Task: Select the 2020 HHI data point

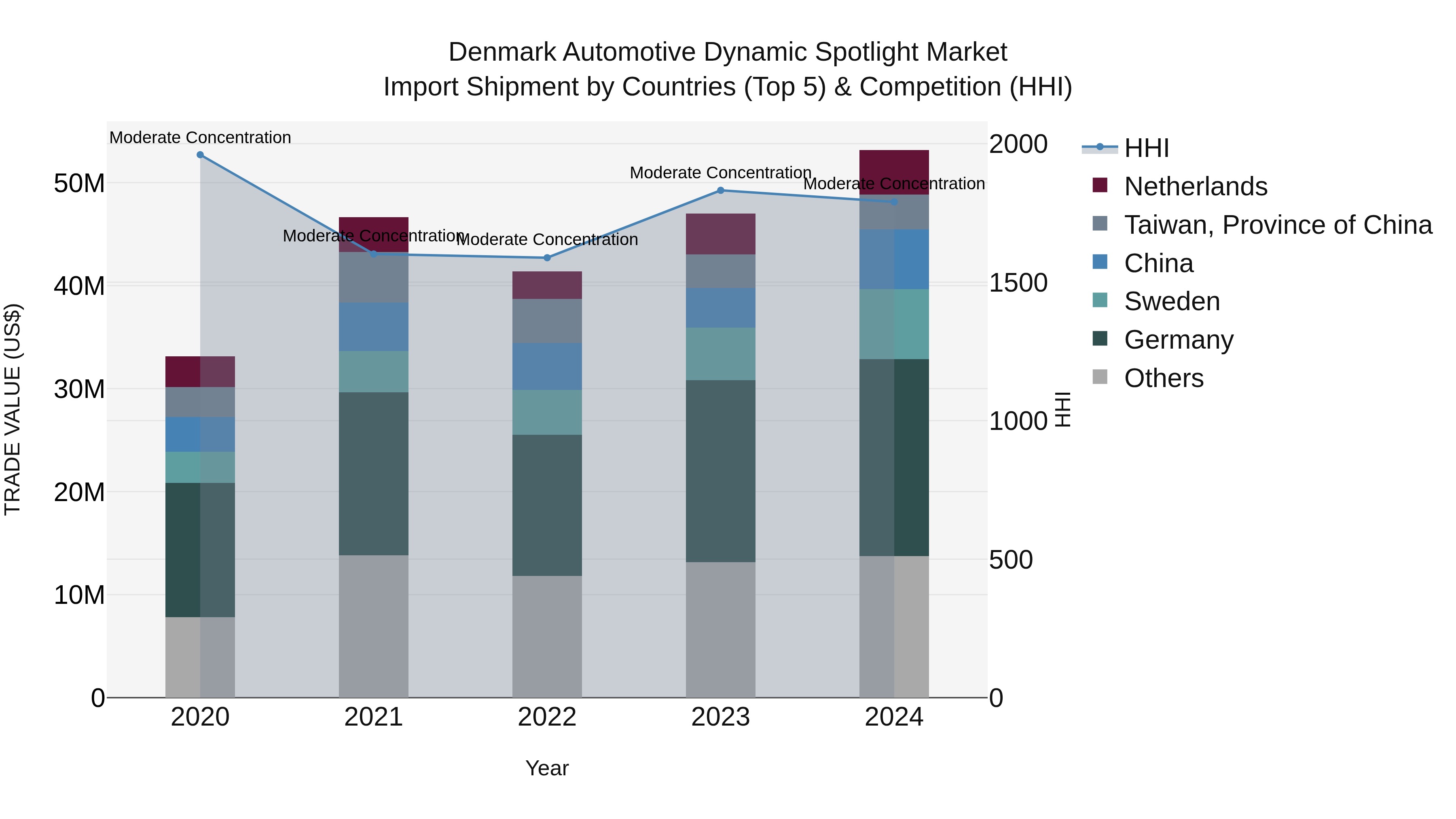Action: [200, 155]
